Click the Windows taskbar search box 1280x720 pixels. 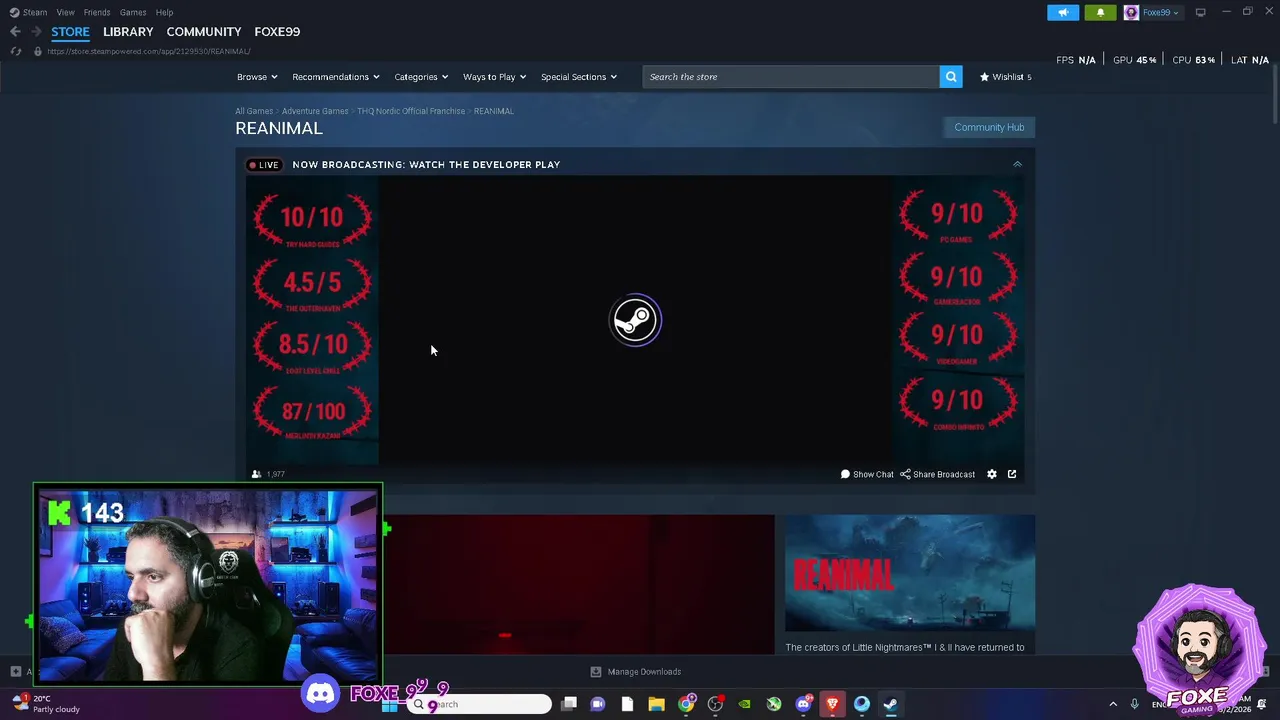coord(480,704)
